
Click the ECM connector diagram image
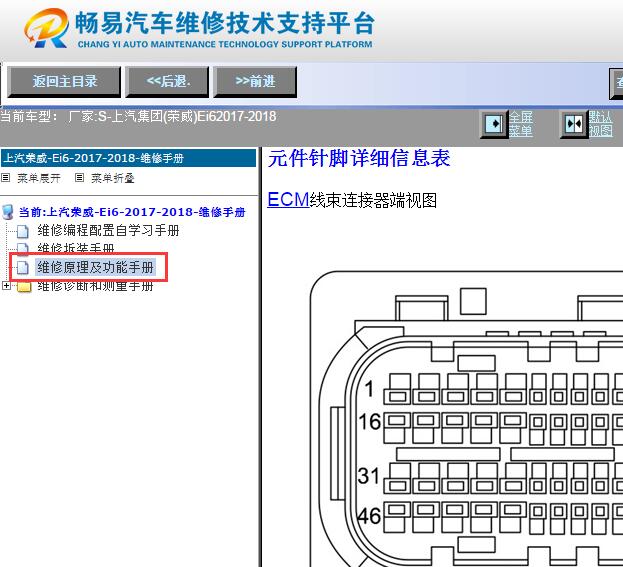466,419
